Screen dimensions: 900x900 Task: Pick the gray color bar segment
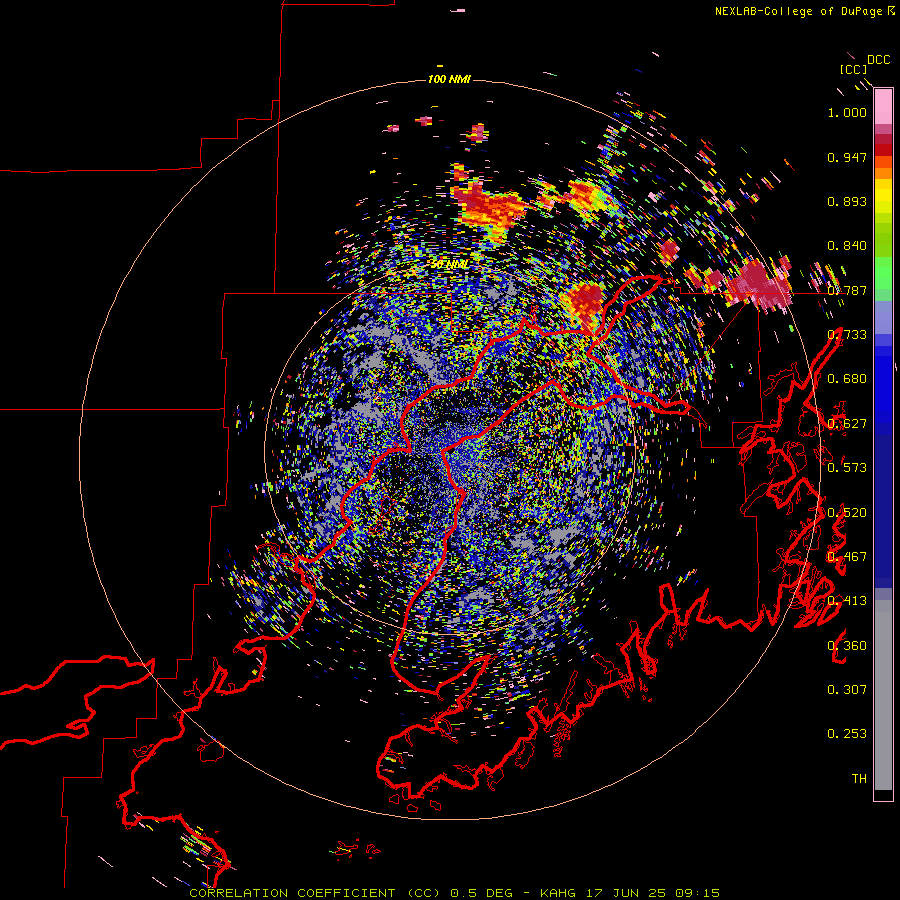coord(883,695)
